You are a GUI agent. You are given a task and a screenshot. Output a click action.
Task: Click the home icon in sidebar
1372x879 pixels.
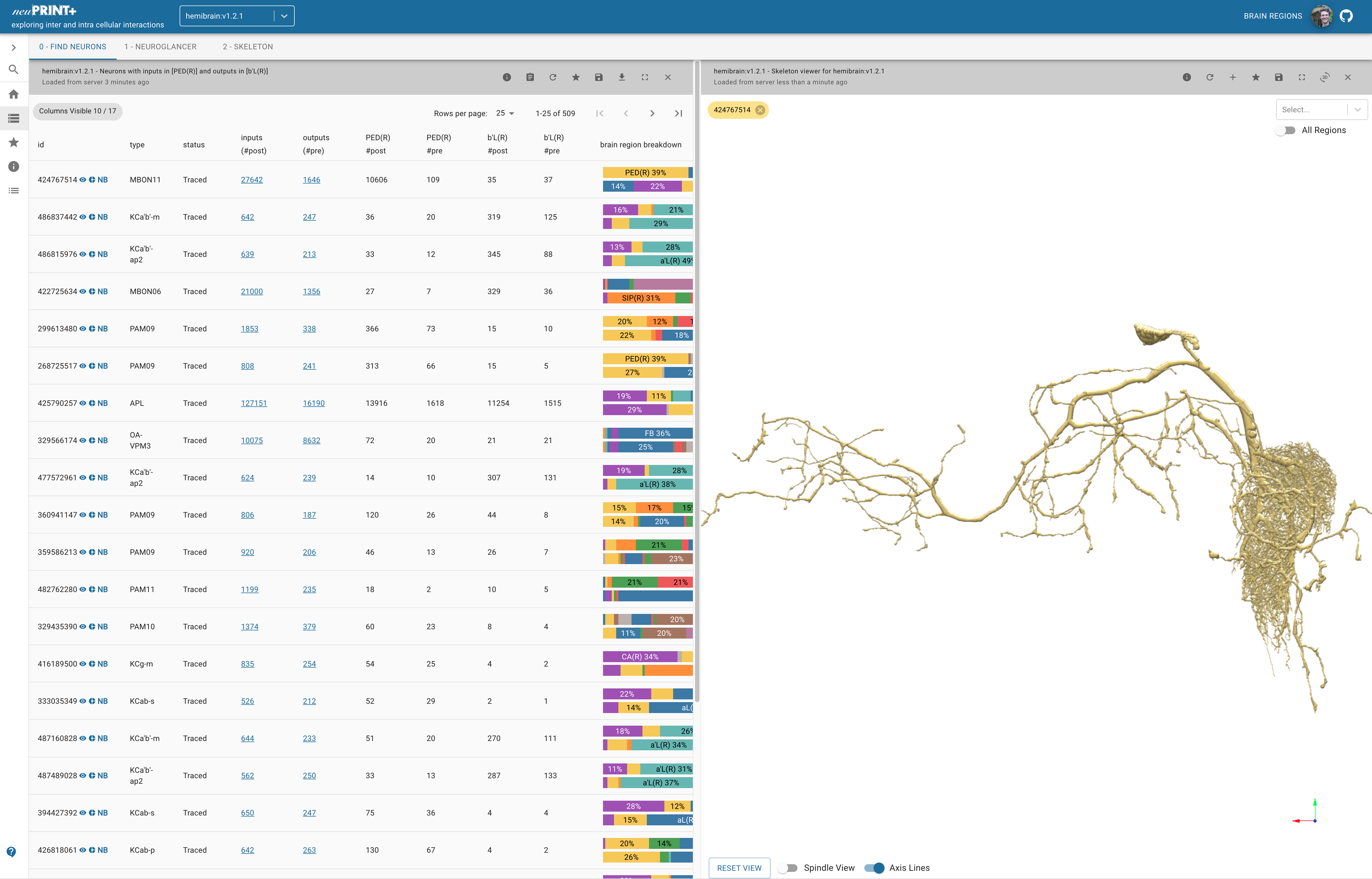click(x=14, y=94)
